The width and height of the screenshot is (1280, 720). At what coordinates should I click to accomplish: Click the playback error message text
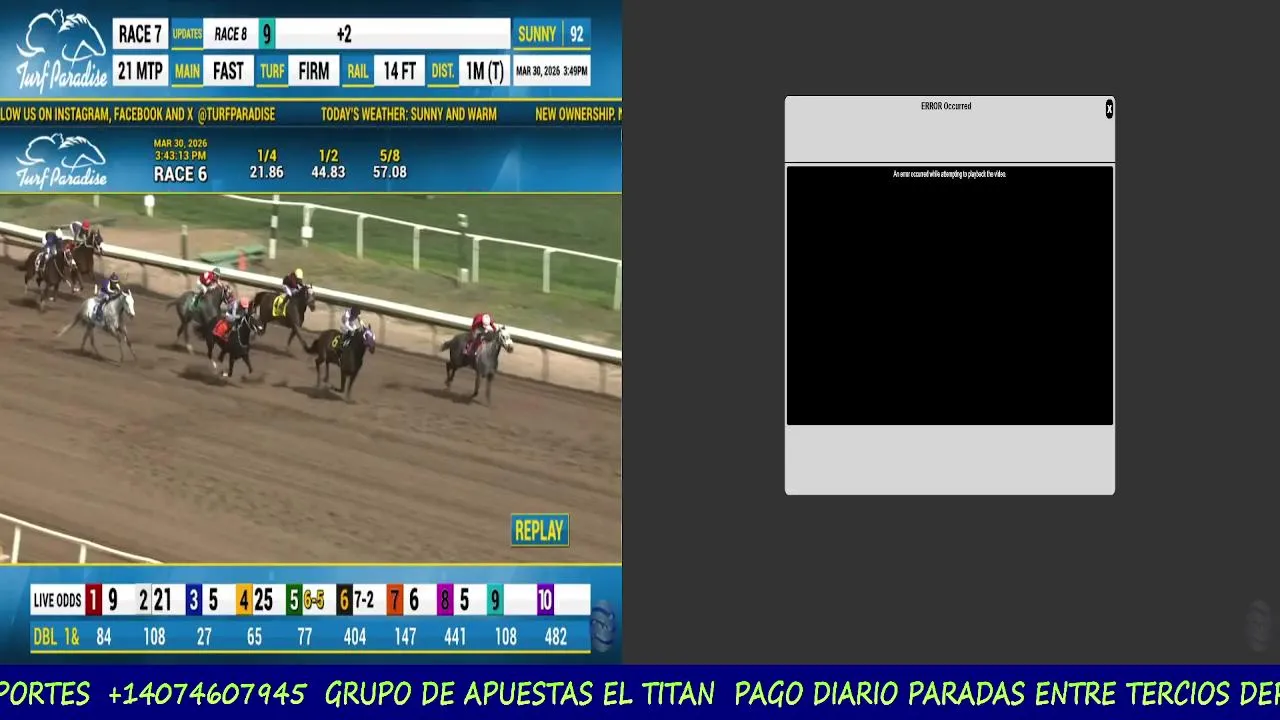949,174
